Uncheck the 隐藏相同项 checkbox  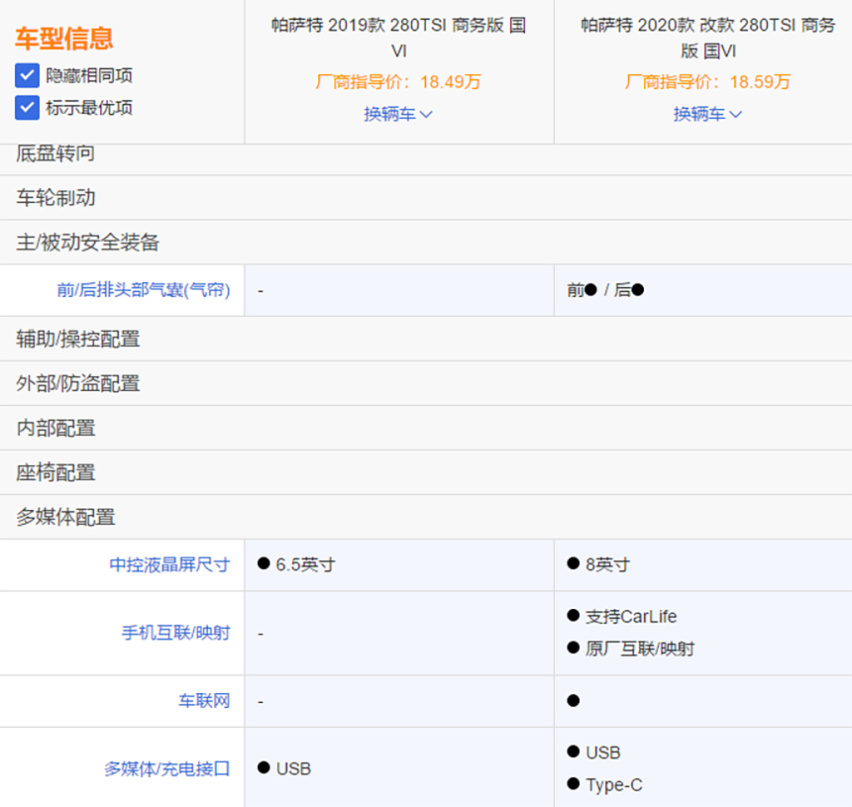27,76
